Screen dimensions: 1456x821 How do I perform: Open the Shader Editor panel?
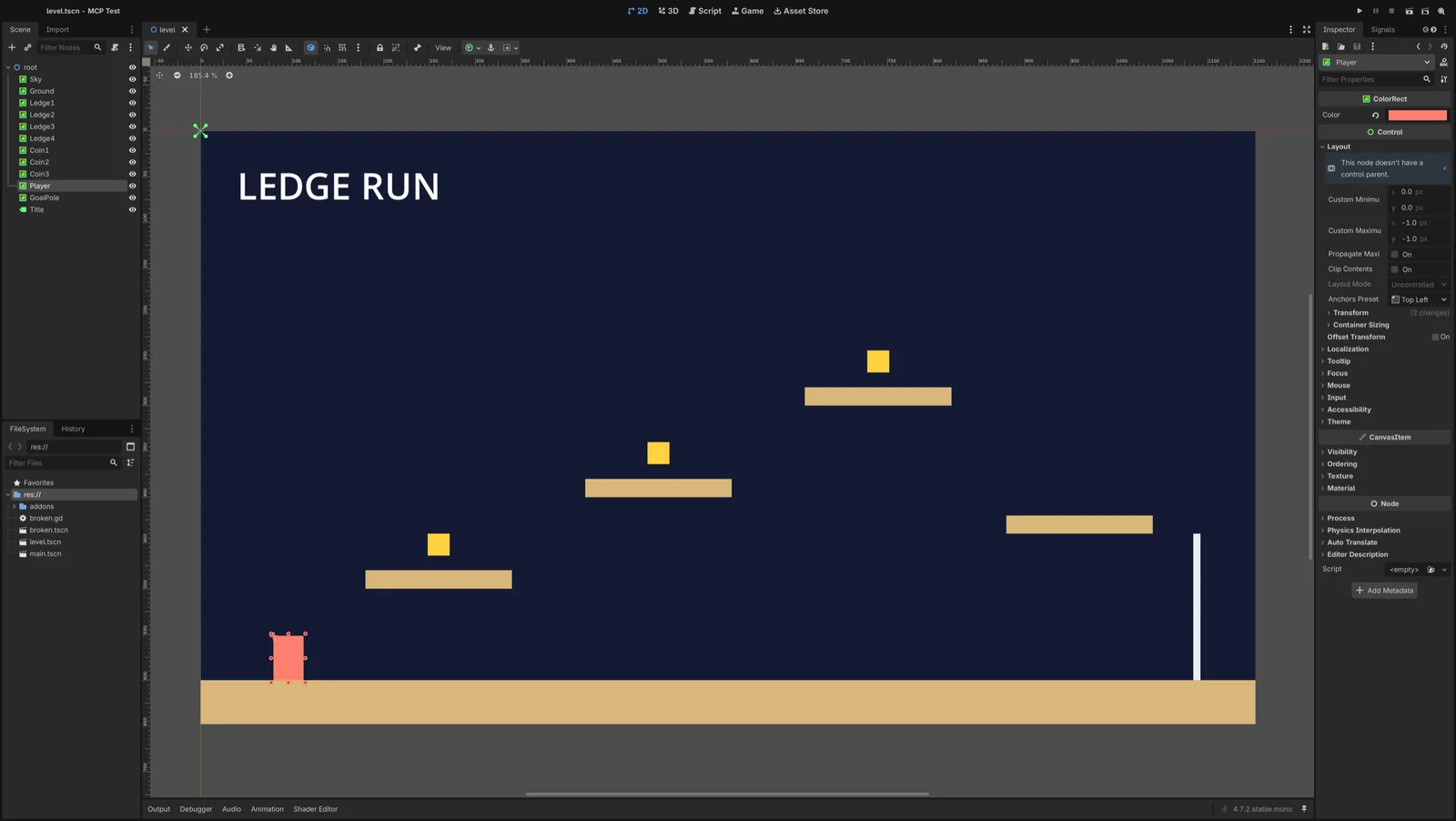(316, 809)
